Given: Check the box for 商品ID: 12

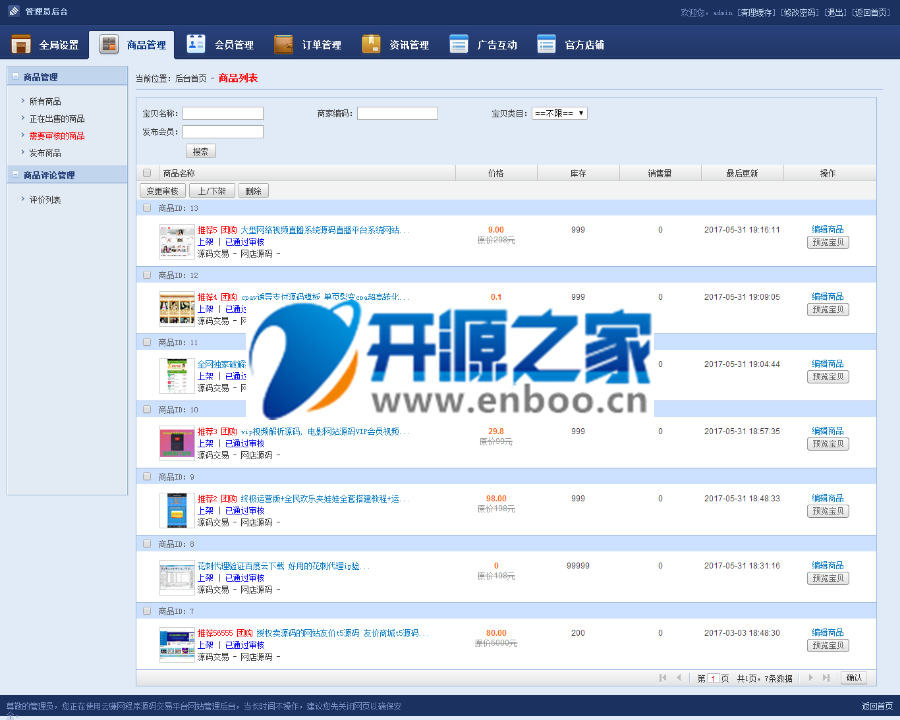Looking at the screenshot, I should coord(148,275).
